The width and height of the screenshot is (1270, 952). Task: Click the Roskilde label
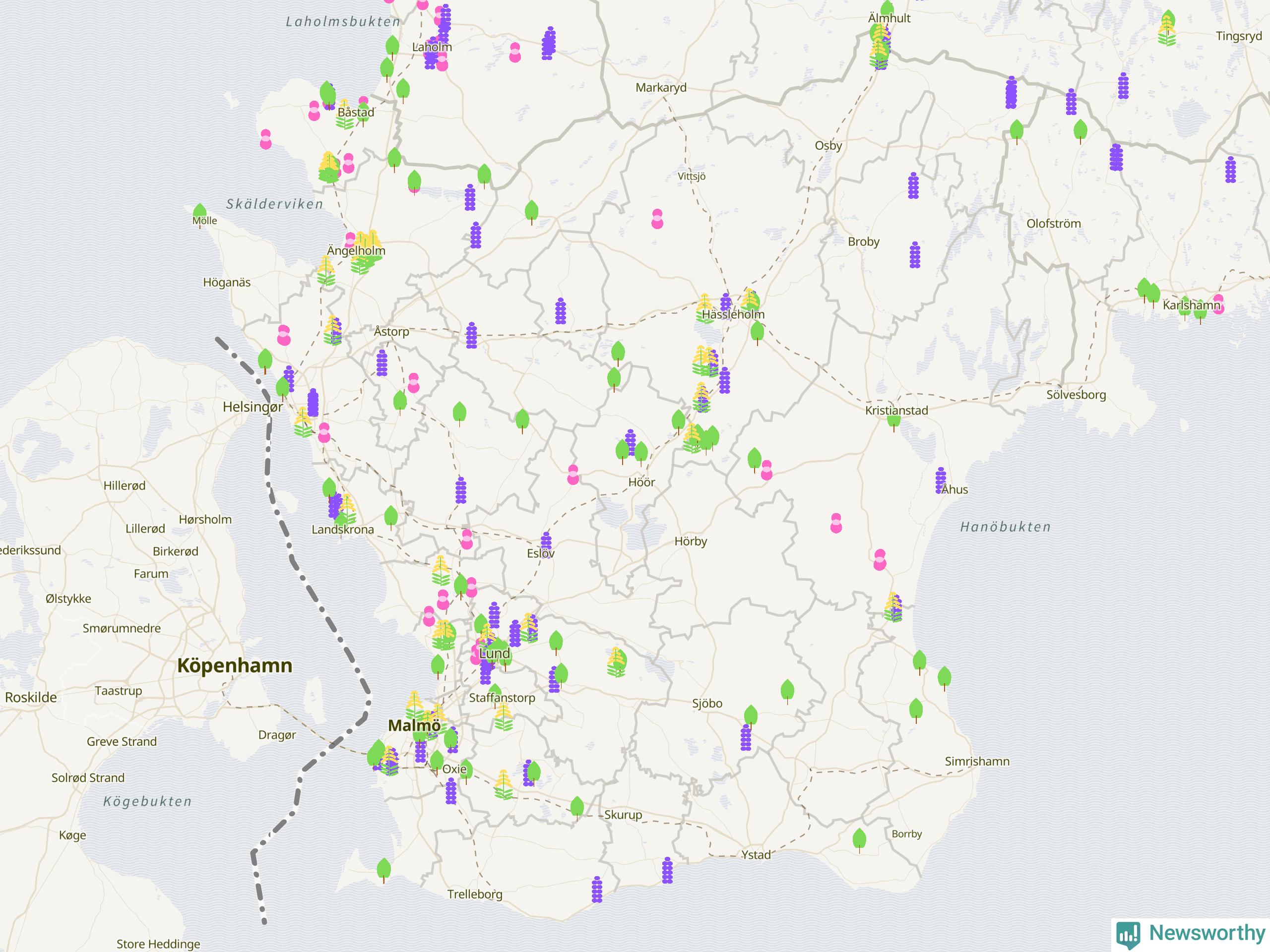coord(31,698)
